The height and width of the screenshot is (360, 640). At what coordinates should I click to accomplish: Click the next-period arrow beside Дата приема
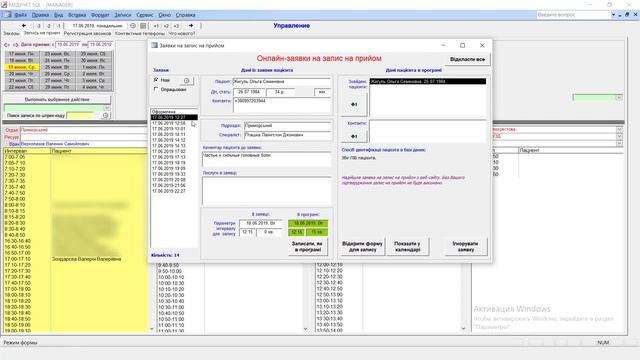[16, 44]
